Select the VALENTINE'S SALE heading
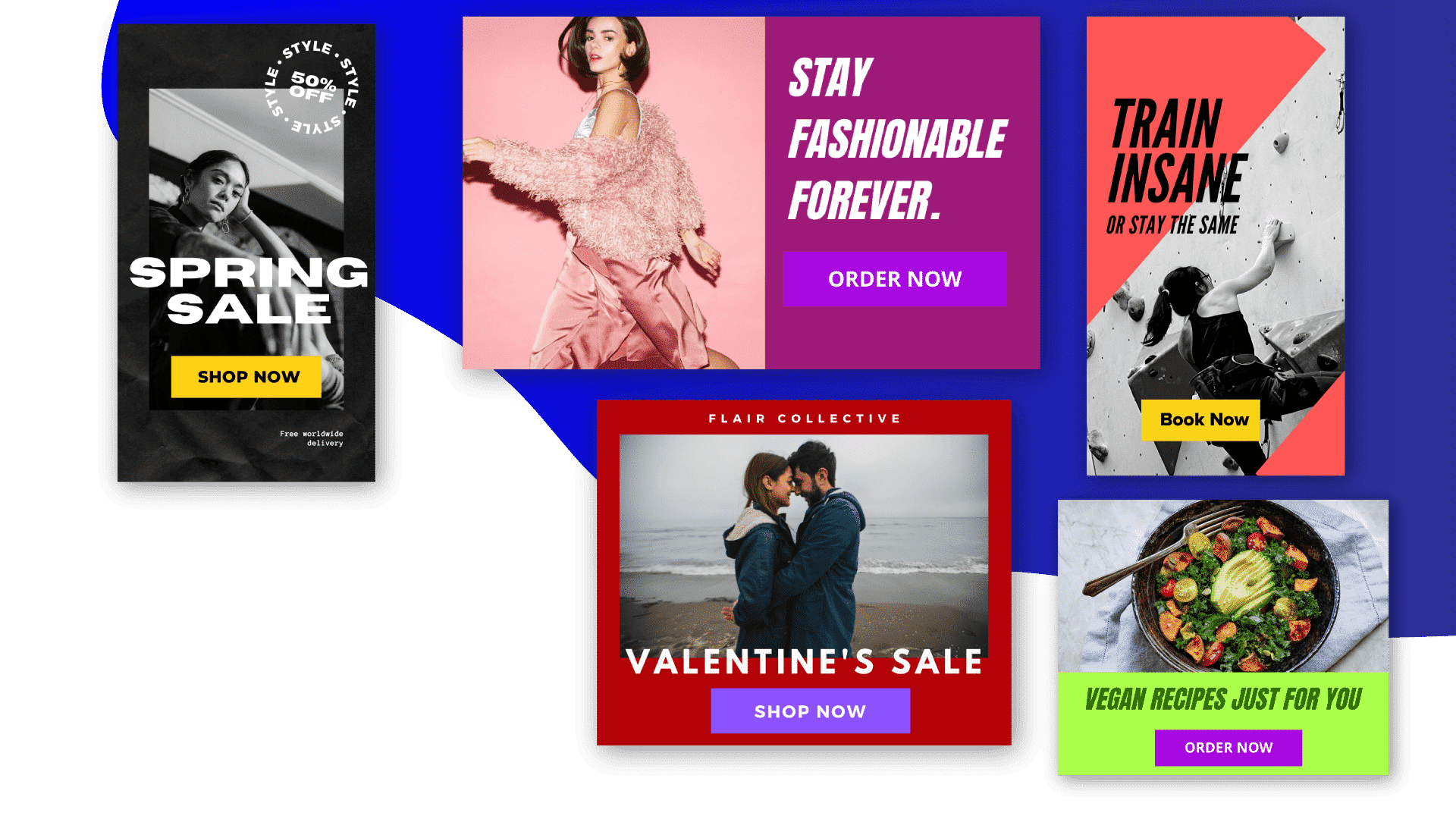 tap(804, 662)
